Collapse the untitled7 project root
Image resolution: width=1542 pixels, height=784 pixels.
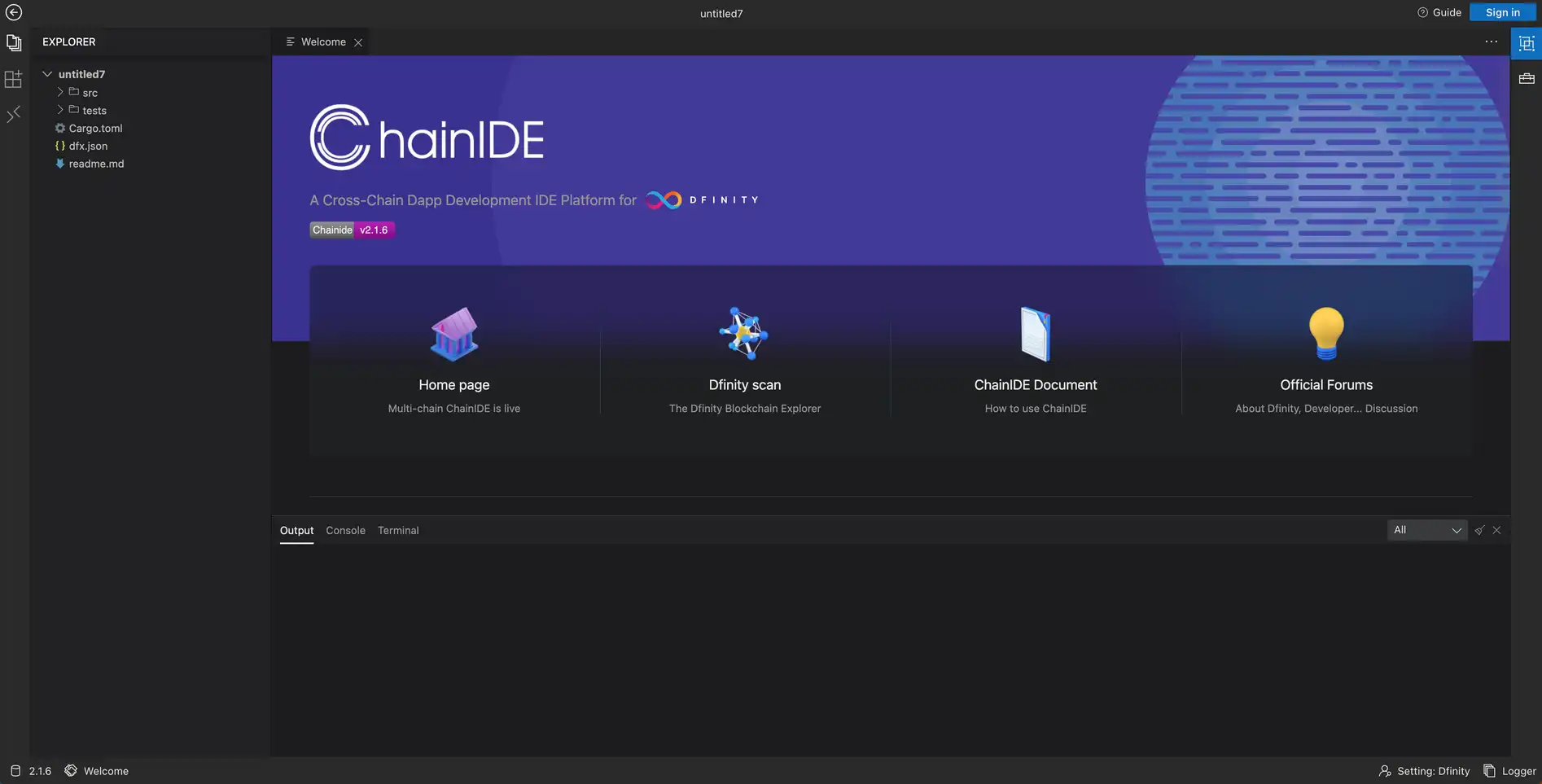point(47,74)
